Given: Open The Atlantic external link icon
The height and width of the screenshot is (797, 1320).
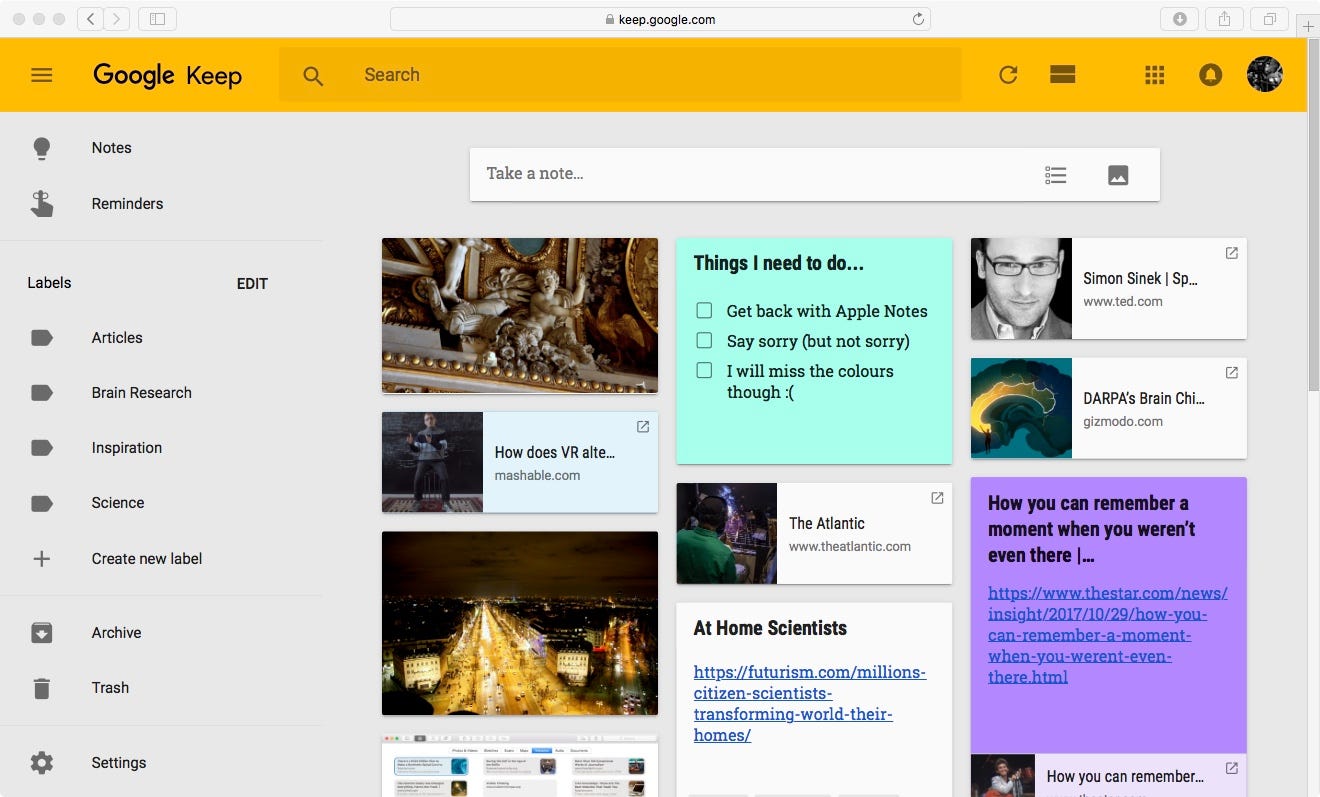Looking at the screenshot, I should pos(937,498).
